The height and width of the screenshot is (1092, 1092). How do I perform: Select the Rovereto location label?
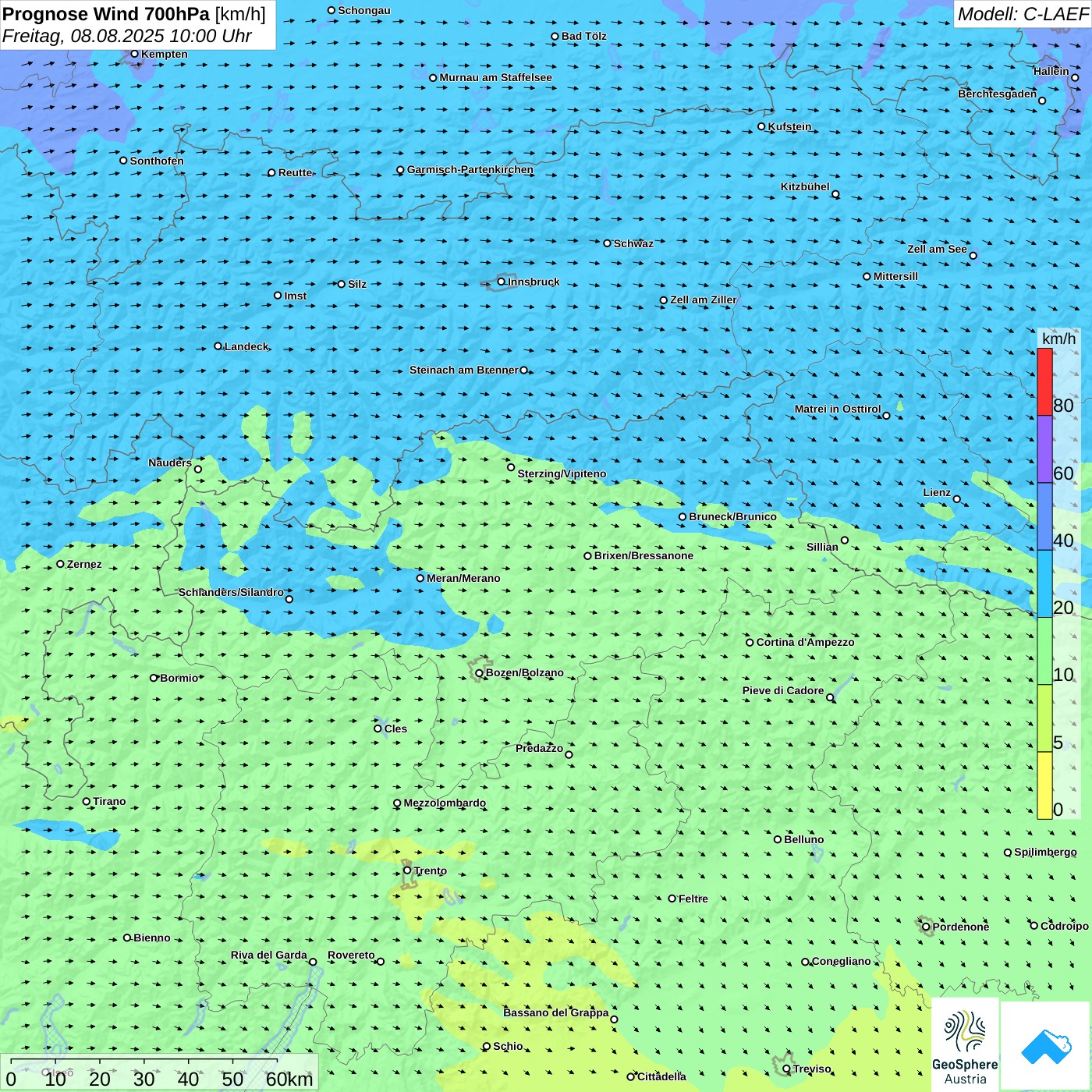[x=351, y=955]
